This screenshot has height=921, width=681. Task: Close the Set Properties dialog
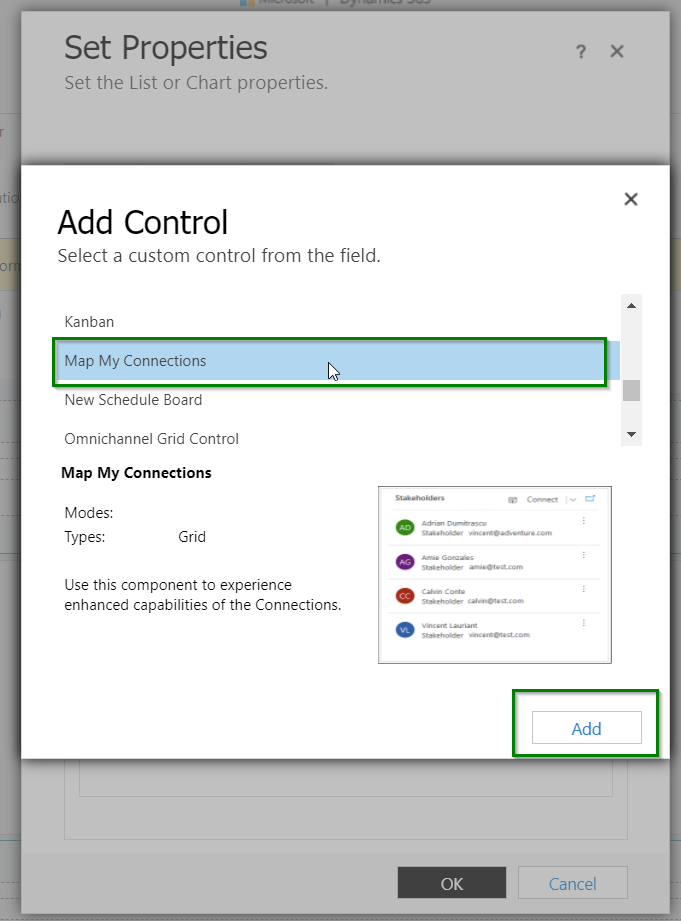click(x=616, y=51)
